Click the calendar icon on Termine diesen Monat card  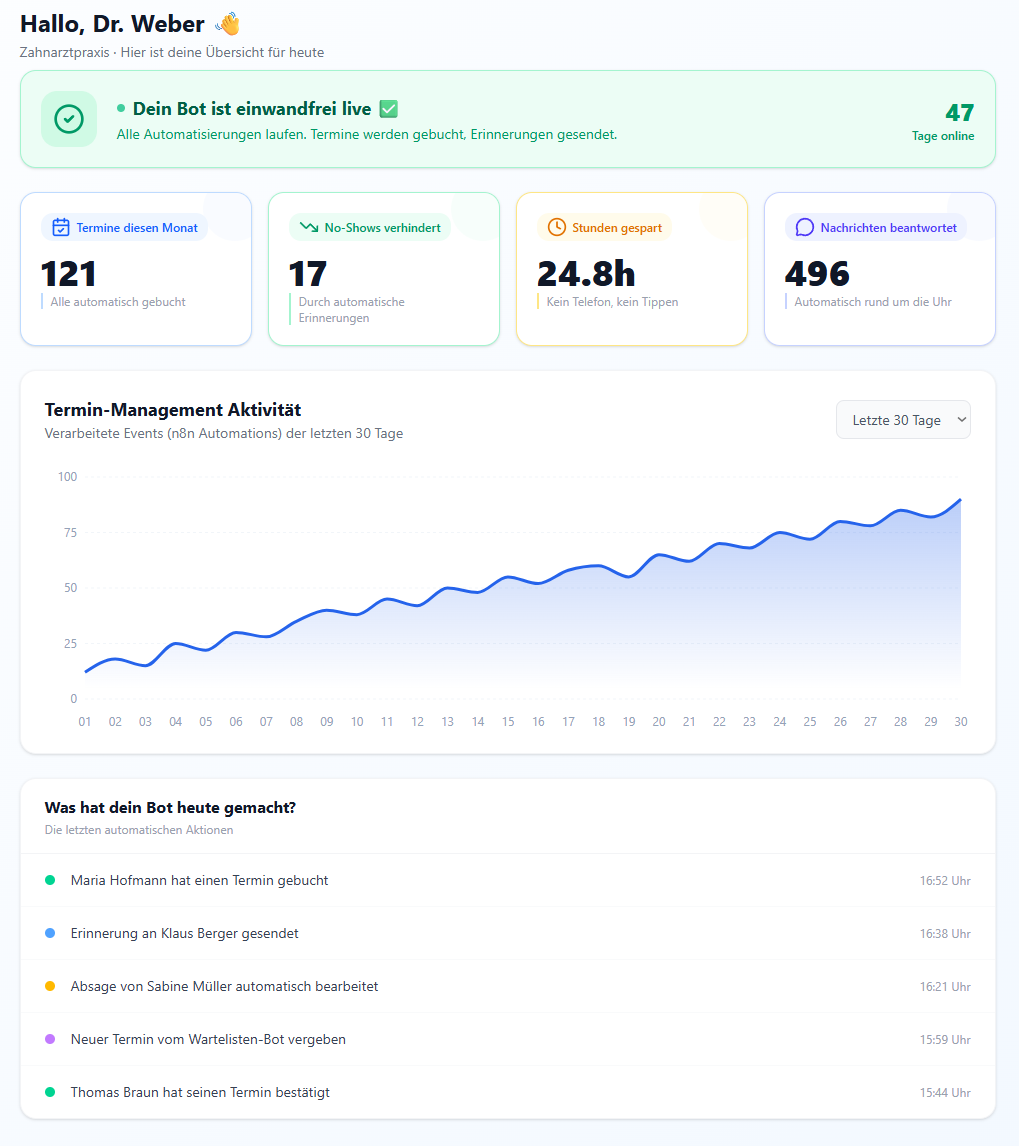click(x=59, y=227)
